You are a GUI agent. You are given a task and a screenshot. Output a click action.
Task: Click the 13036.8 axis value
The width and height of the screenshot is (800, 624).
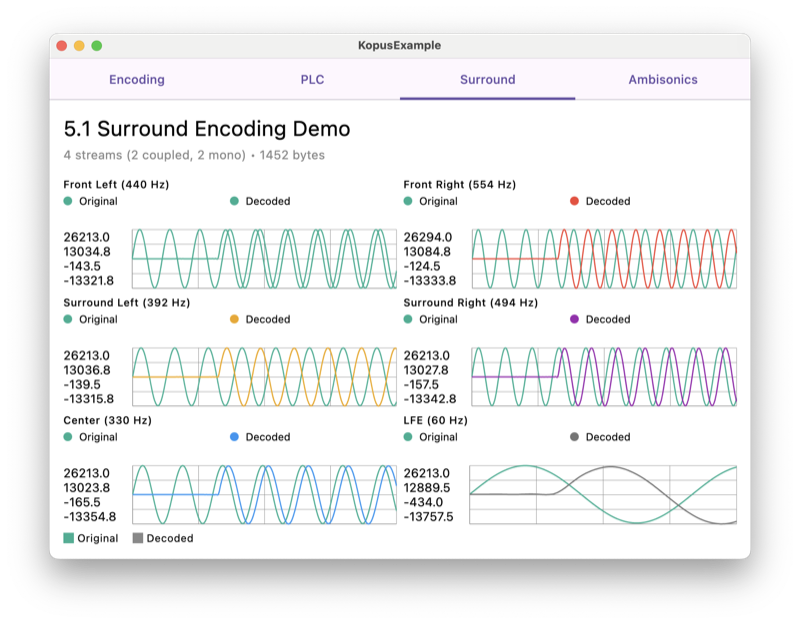point(87,370)
